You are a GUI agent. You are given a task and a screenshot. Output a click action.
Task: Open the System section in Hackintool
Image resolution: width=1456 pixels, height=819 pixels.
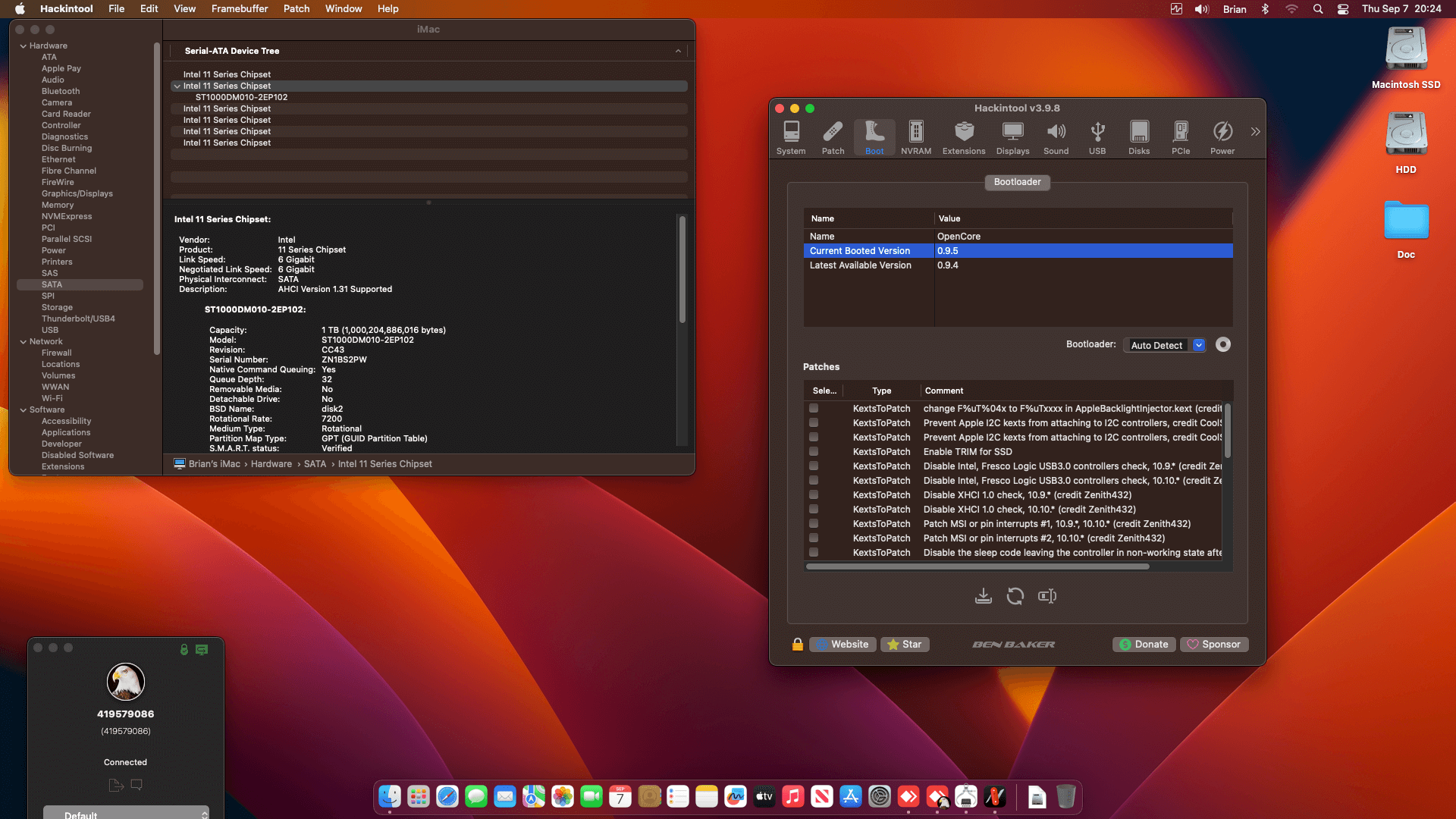pyautogui.click(x=791, y=136)
